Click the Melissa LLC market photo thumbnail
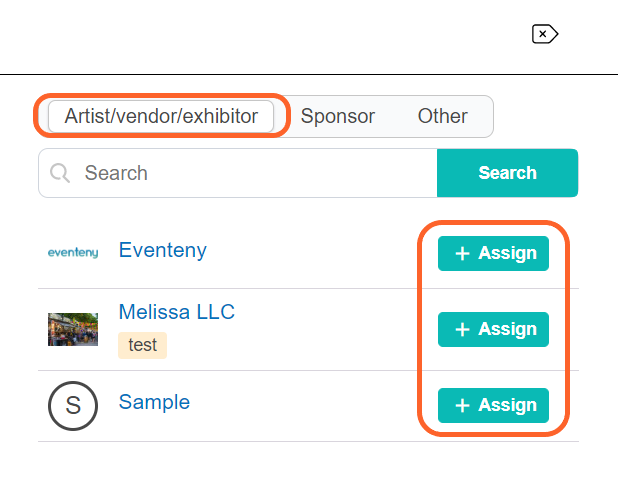The image size is (618, 493). [73, 329]
